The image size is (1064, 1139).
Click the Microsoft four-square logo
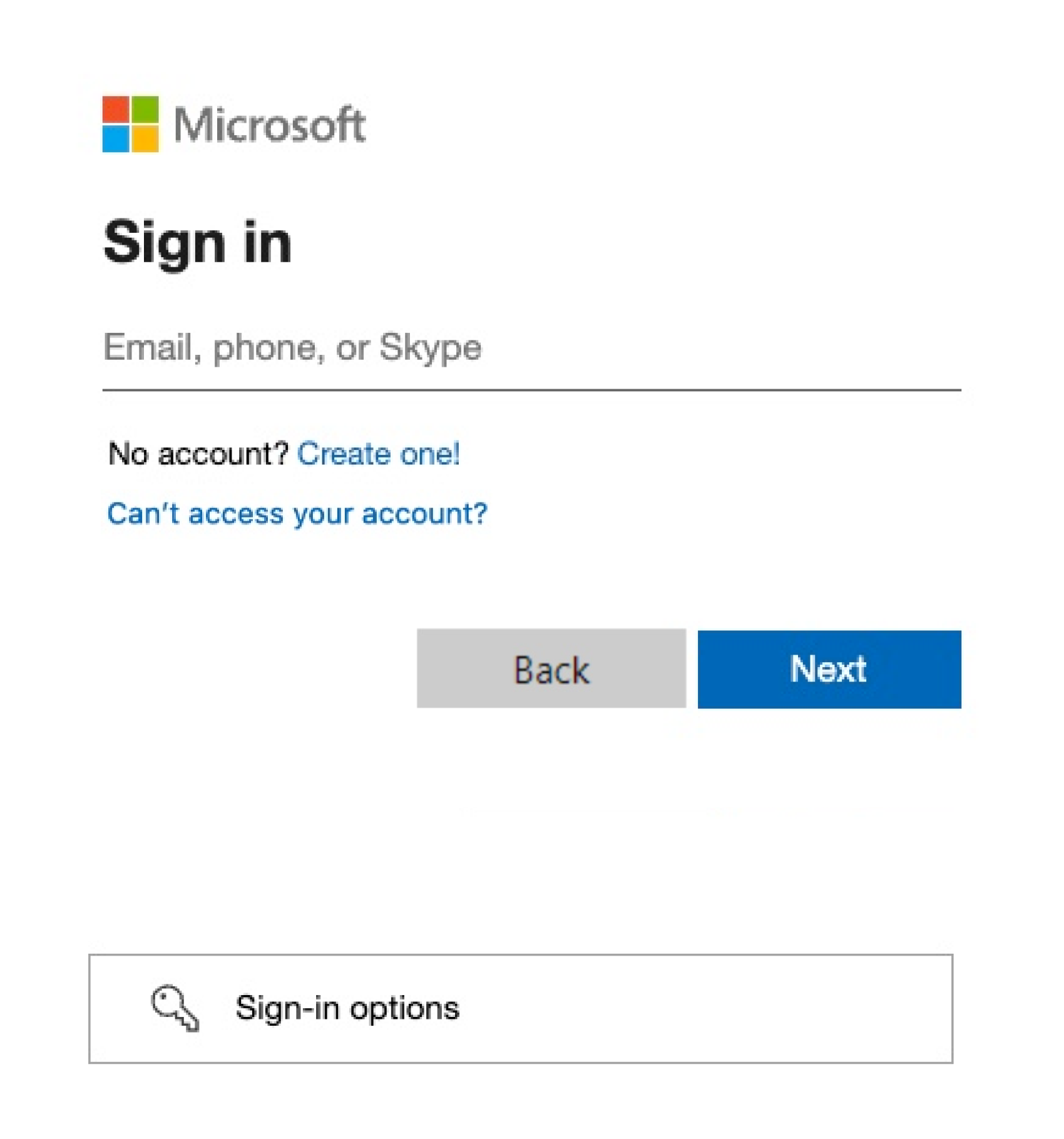pyautogui.click(x=130, y=124)
